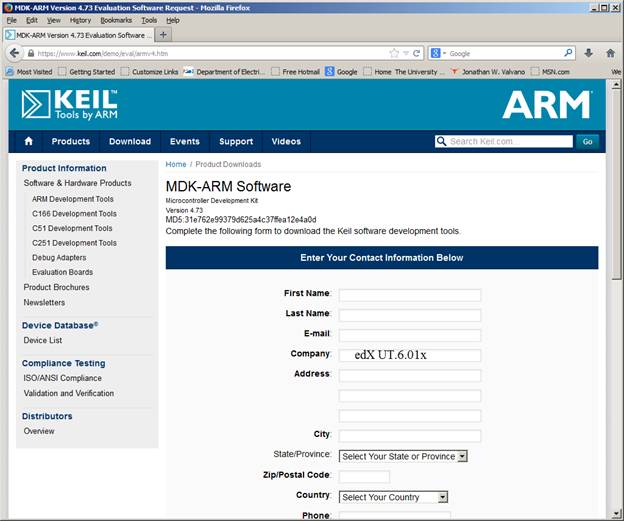The image size is (624, 521).
Task: Click the browser URL address field
Action: click(x=211, y=53)
